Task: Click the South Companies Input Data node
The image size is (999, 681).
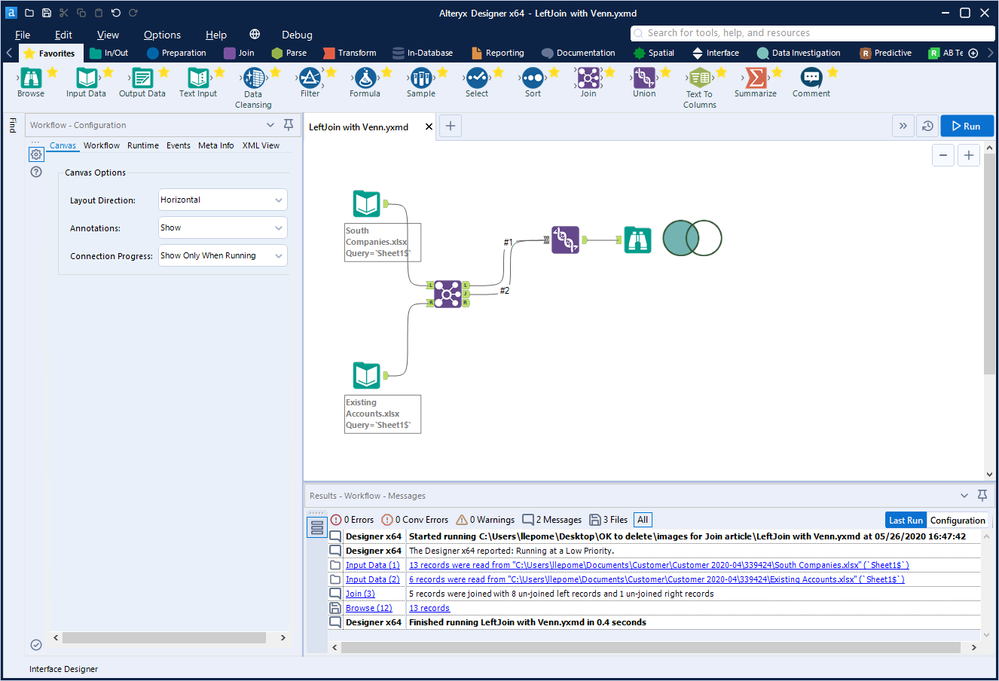Action: coord(366,204)
